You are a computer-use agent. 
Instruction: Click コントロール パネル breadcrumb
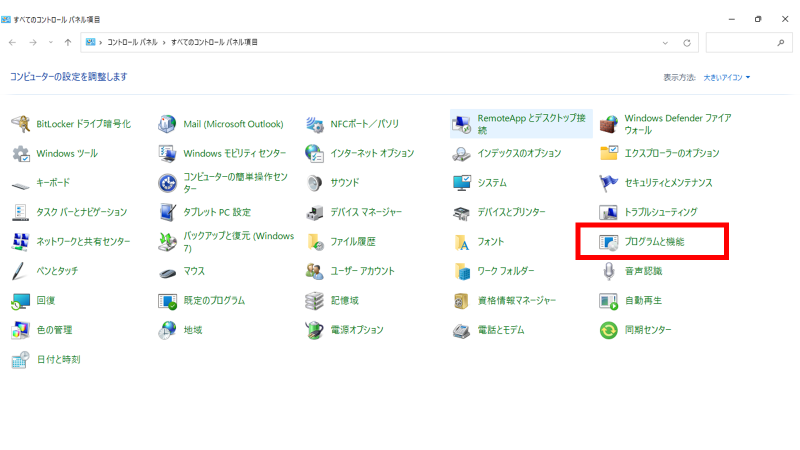click(x=132, y=42)
